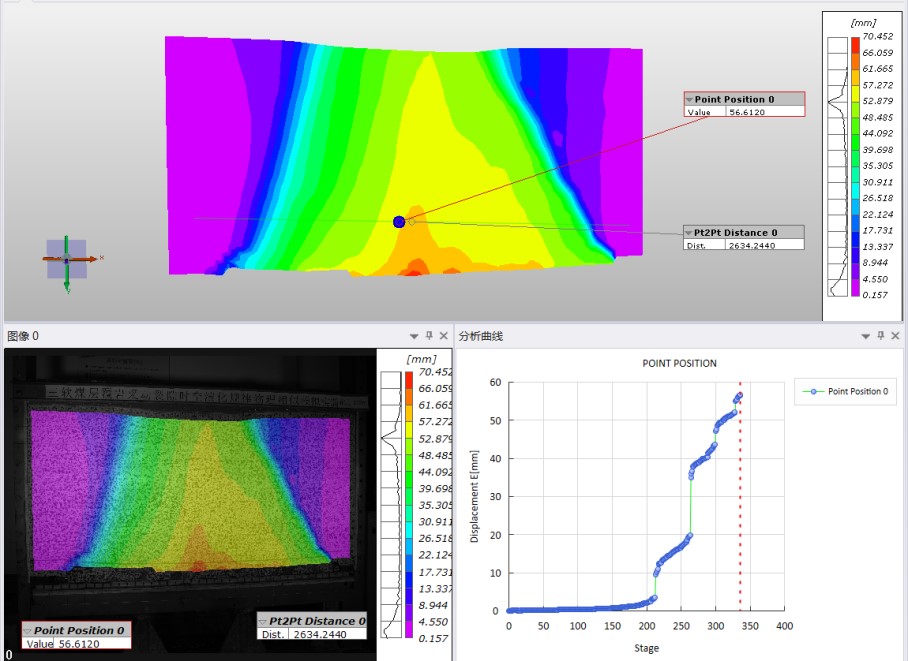Collapse Pt2Pt Distance 0 label in the image panel

tap(264, 621)
